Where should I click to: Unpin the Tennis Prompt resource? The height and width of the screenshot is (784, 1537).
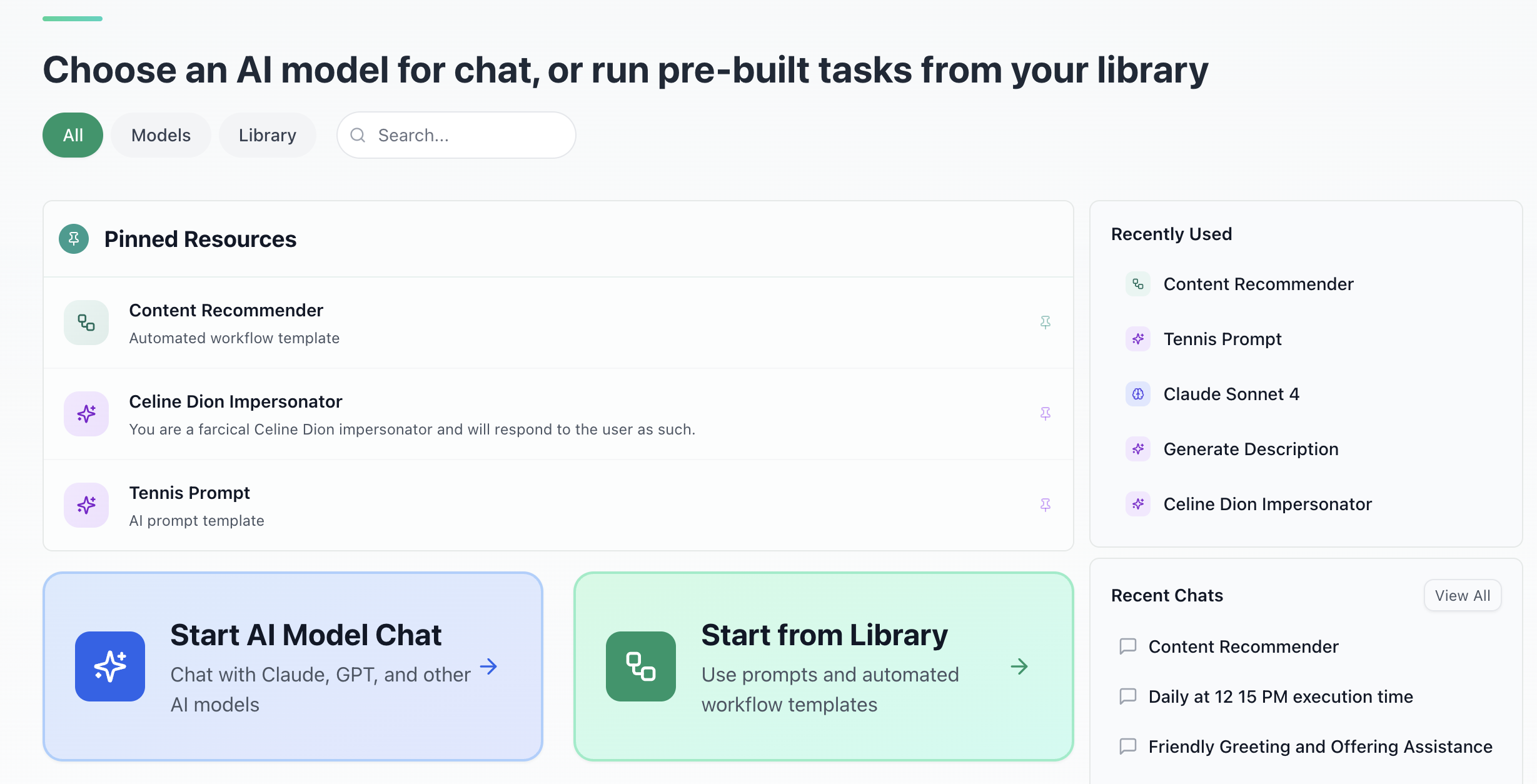click(1046, 505)
